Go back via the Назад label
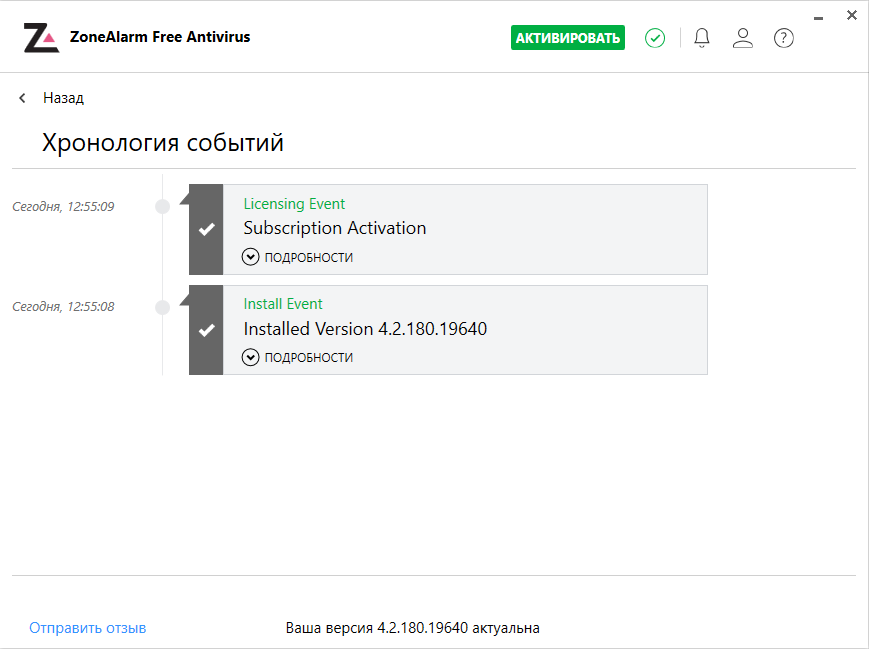This screenshot has height=649, width=869. [x=63, y=98]
